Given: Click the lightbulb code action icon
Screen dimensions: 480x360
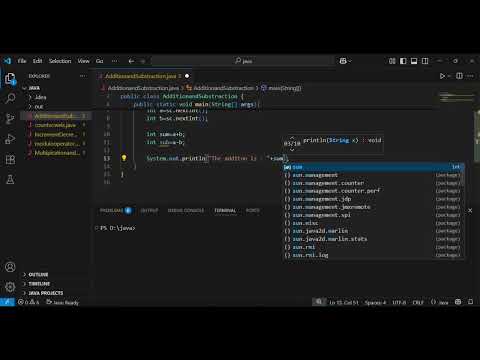Looking at the screenshot, I should (124, 158).
